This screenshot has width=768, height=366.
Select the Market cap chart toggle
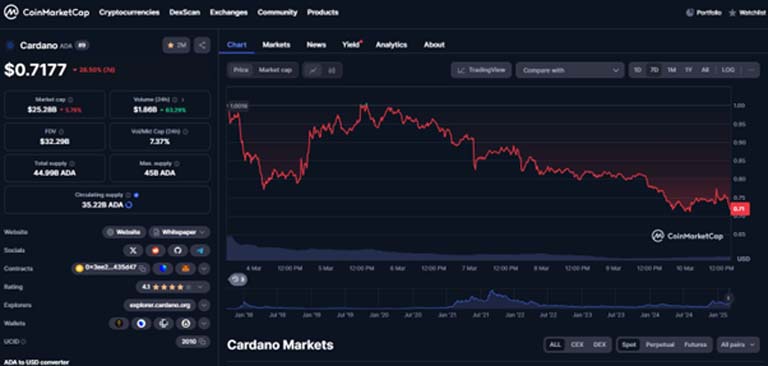coord(275,70)
